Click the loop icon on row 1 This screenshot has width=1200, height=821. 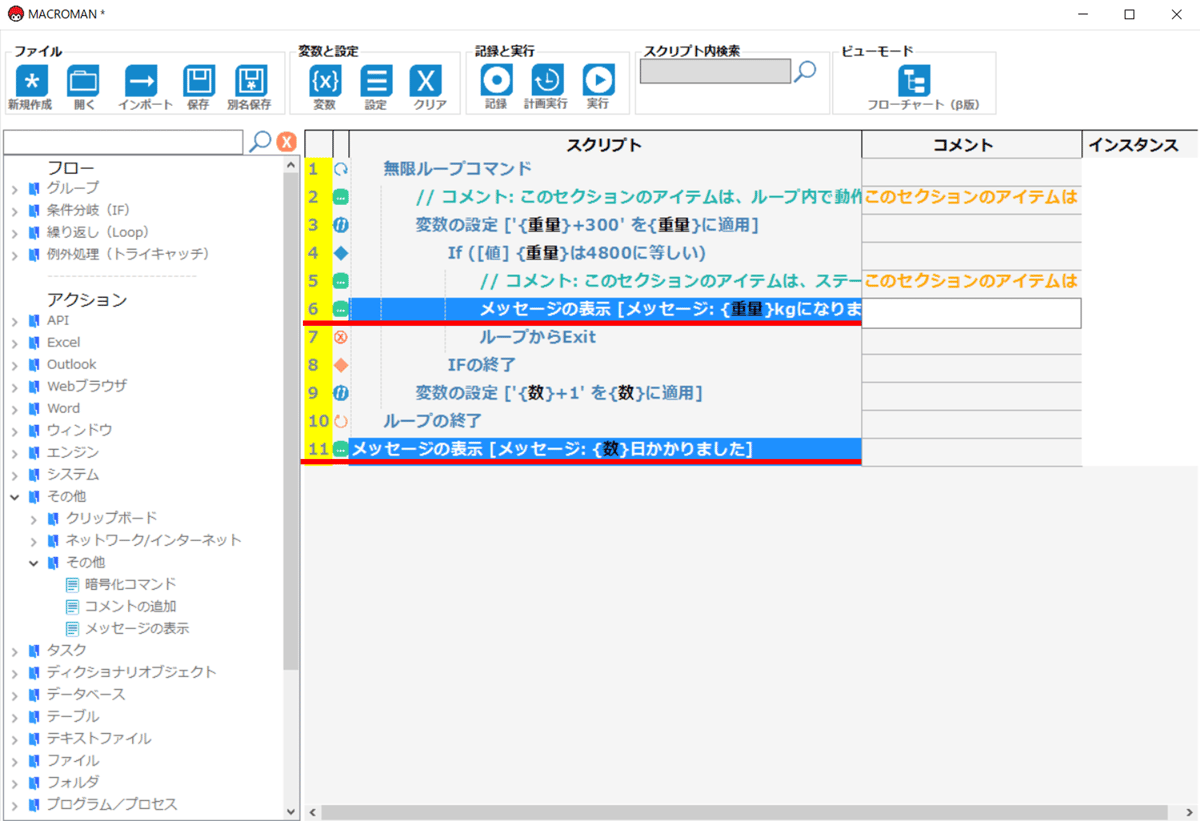pos(340,169)
